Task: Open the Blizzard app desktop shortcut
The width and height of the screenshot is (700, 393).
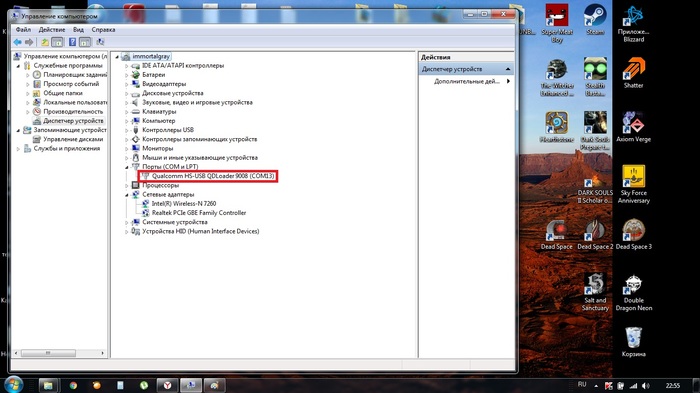Action: (633, 23)
